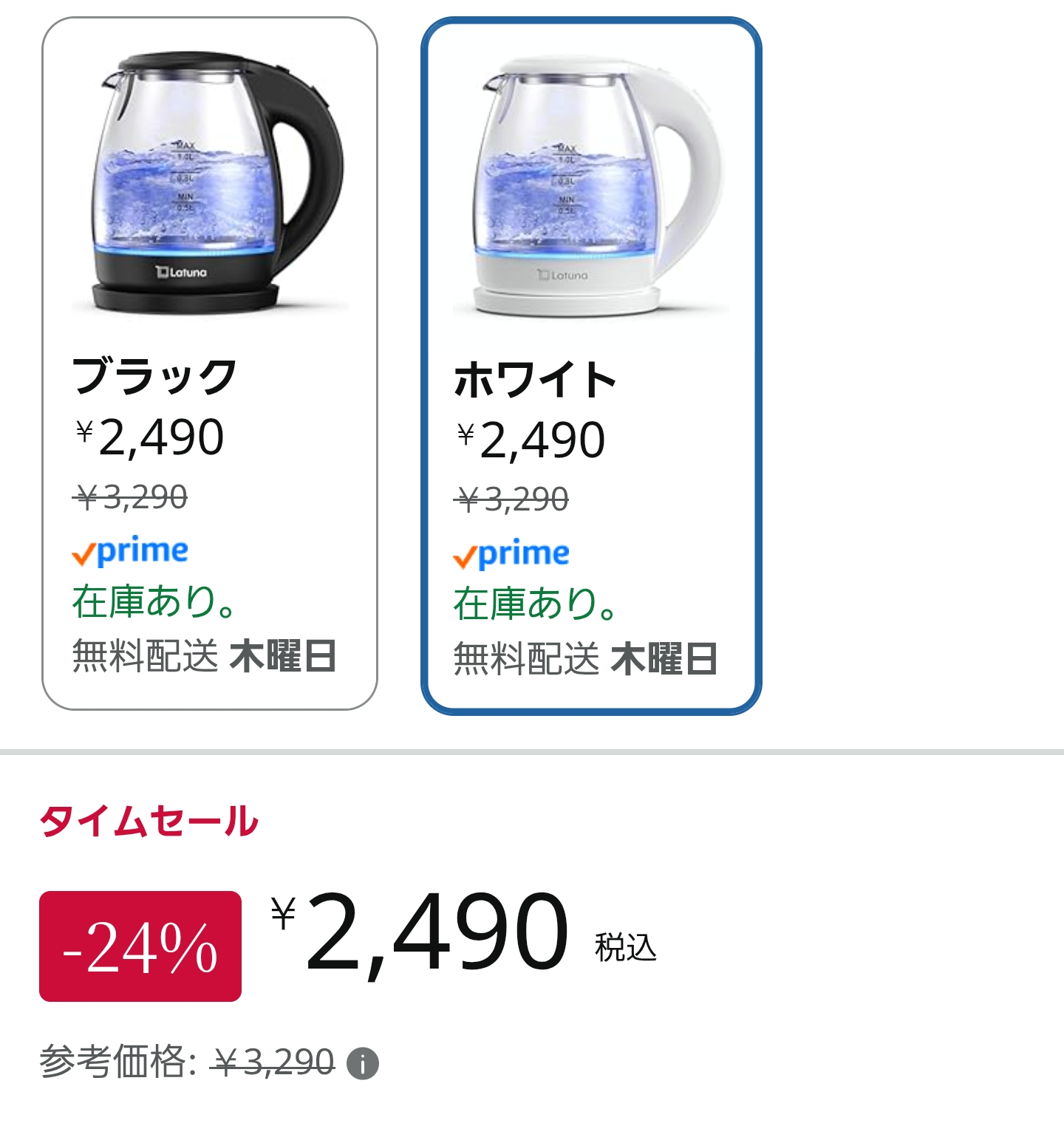
Task: Click the prime logo on the ブラック card
Action: pyautogui.click(x=130, y=551)
